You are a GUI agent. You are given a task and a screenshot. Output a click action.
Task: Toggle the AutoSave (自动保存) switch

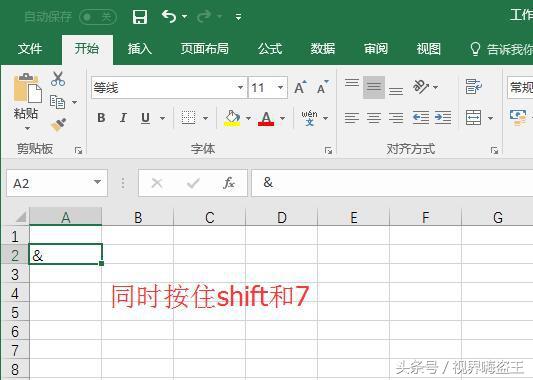[x=98, y=17]
